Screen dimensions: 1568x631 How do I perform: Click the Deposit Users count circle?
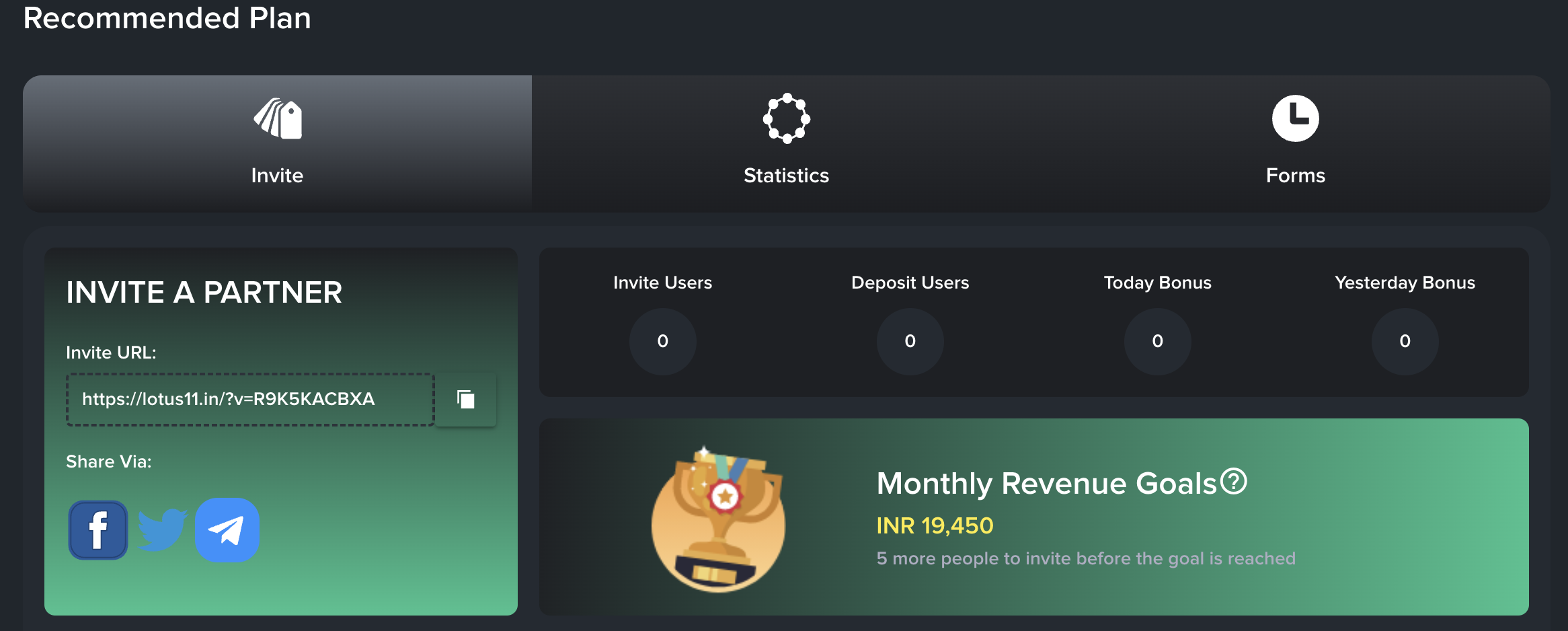click(x=910, y=341)
